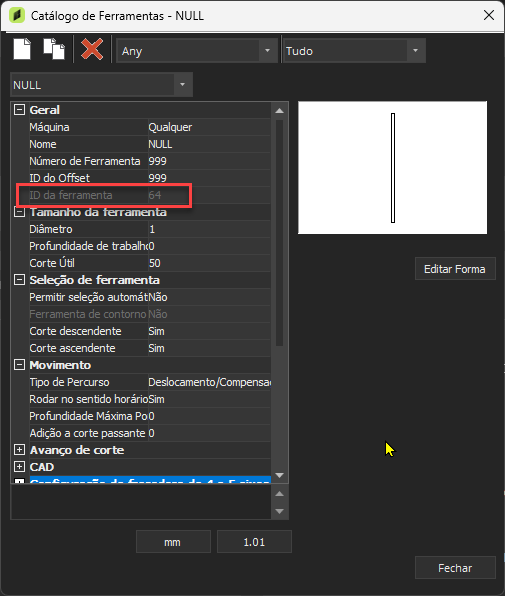Click the Corte Útil label
This screenshot has width=505, height=596.
pyautogui.click(x=52, y=263)
